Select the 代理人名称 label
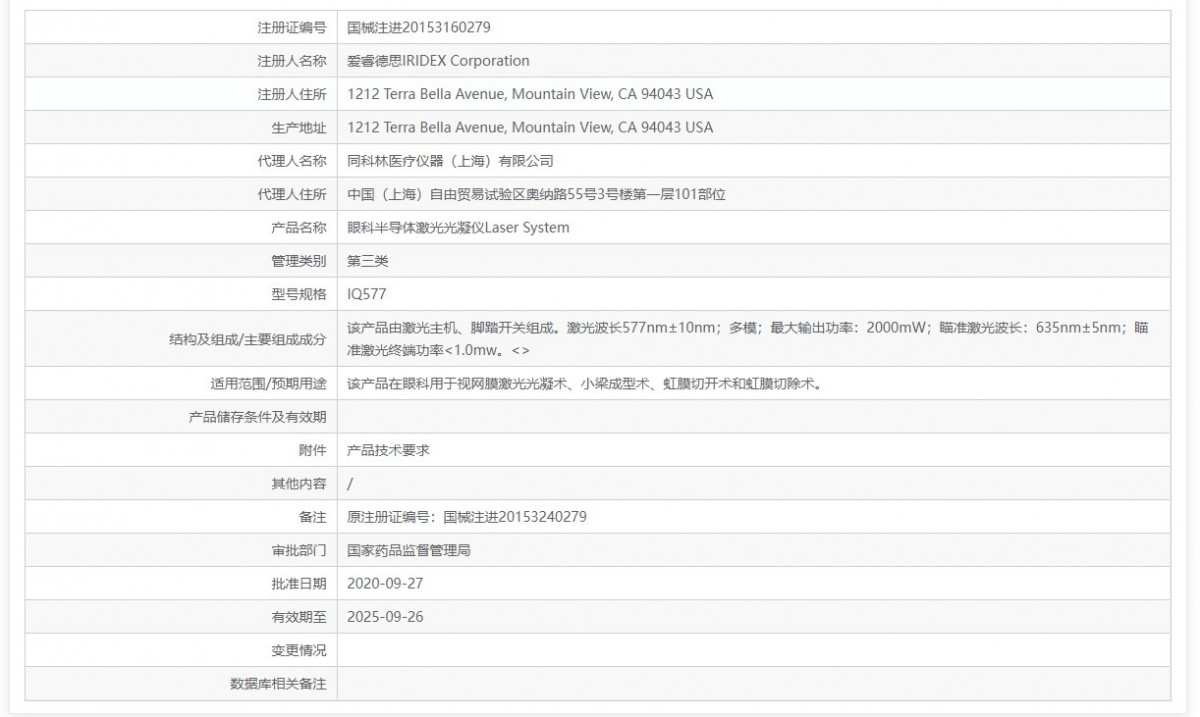1200x717 pixels. [x=292, y=160]
